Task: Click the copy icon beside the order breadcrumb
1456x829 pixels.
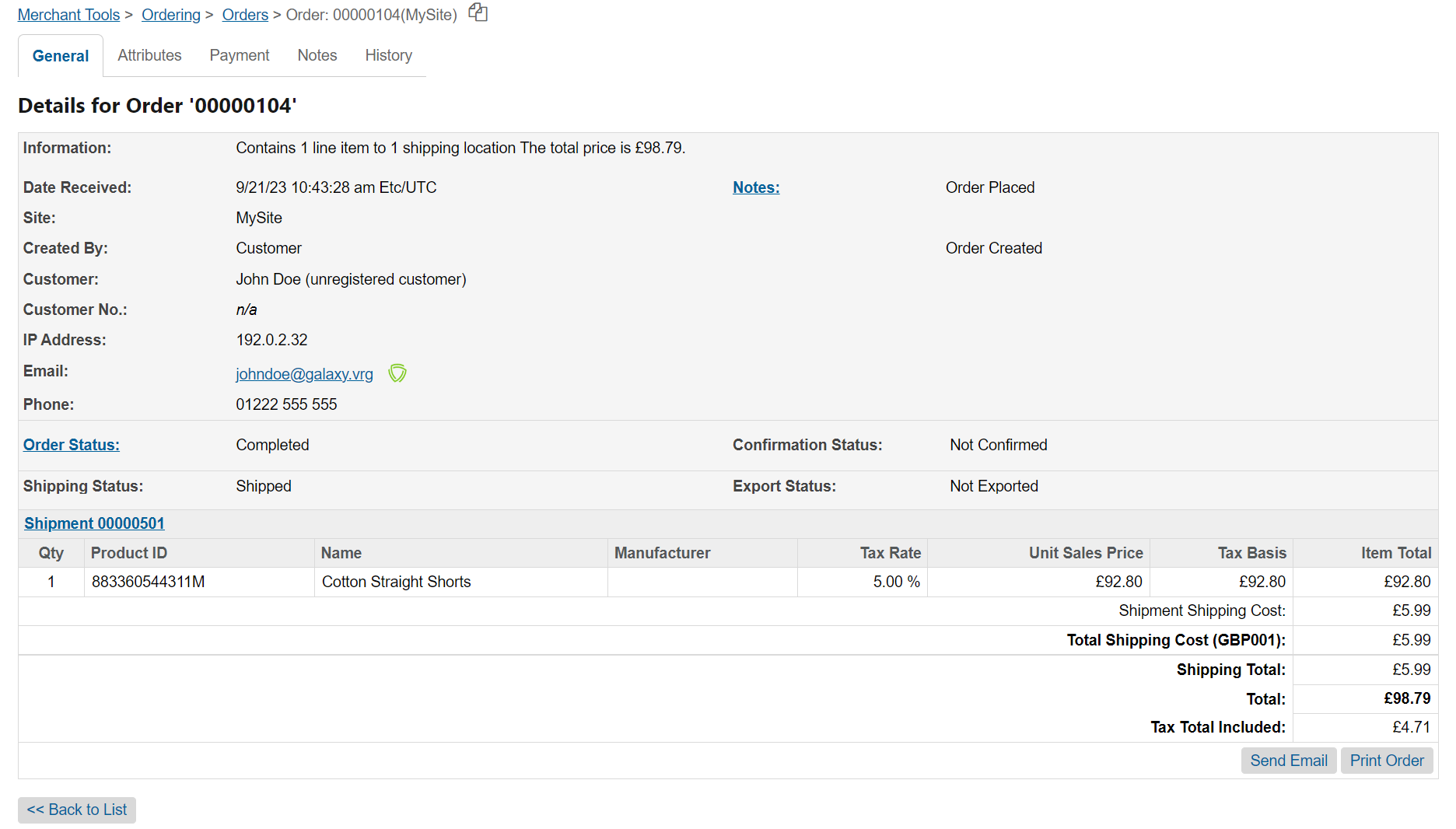Action: tap(478, 12)
